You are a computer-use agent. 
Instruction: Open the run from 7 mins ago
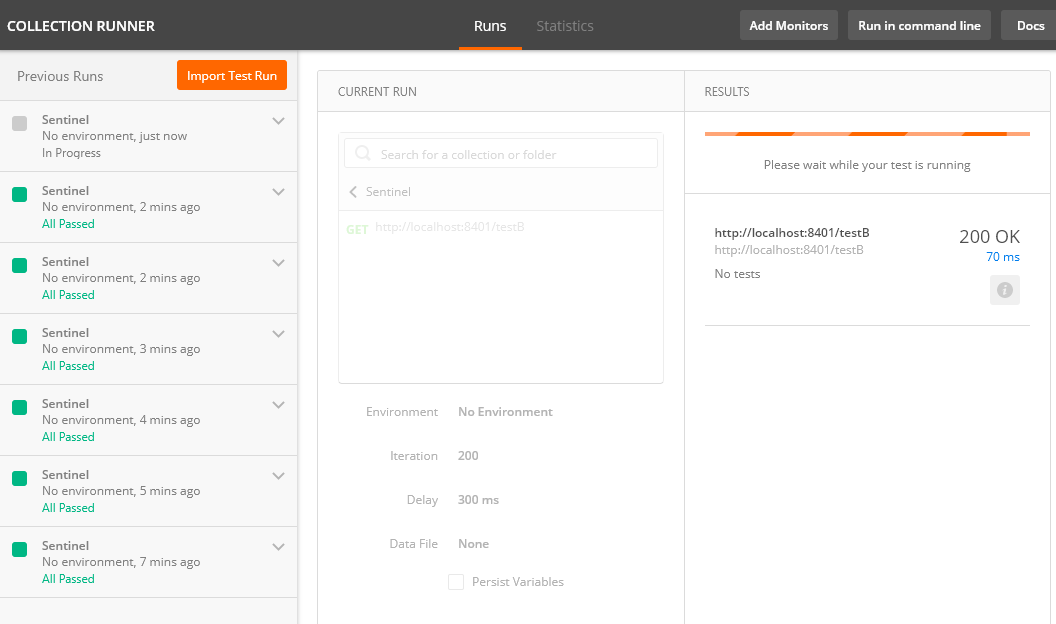[148, 562]
